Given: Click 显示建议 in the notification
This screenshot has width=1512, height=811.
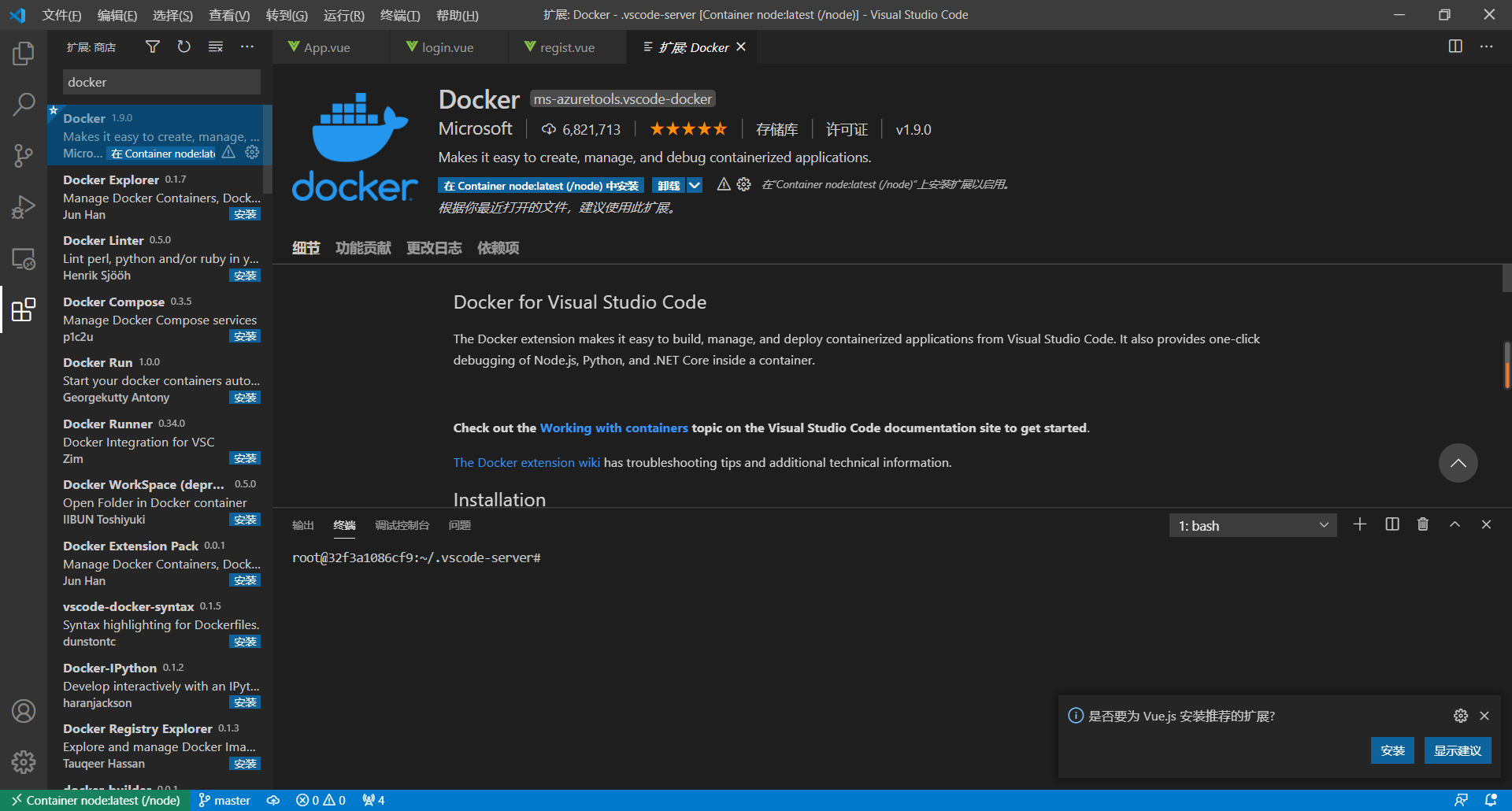Looking at the screenshot, I should [x=1458, y=750].
